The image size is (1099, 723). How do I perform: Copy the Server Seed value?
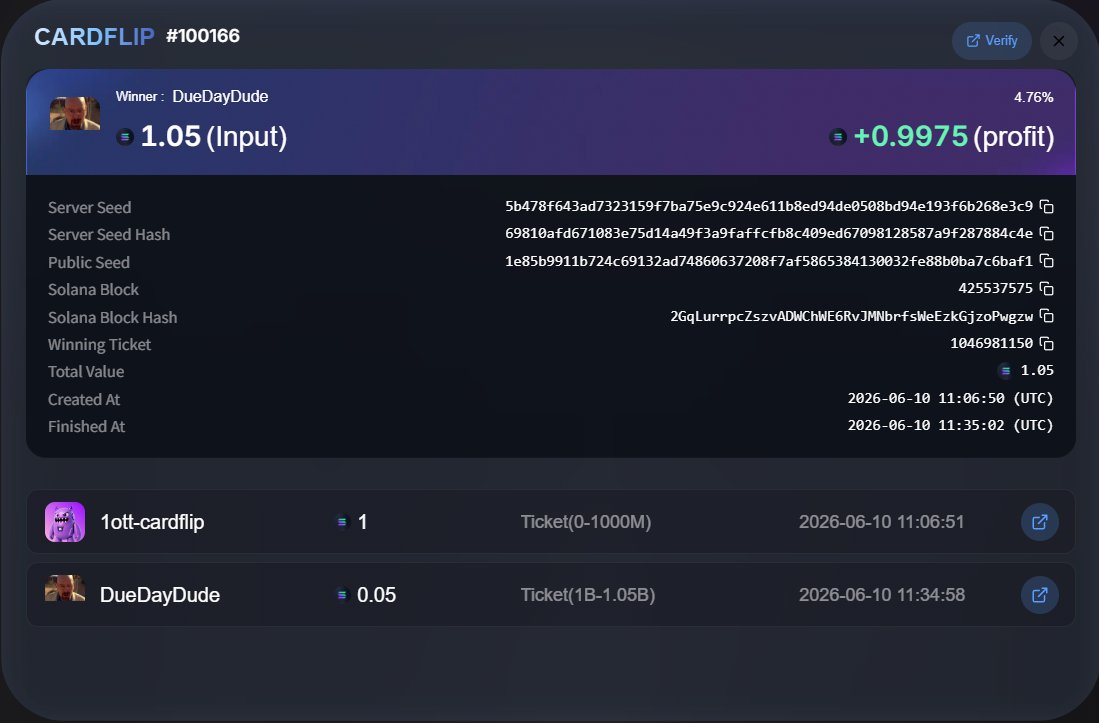click(1046, 207)
